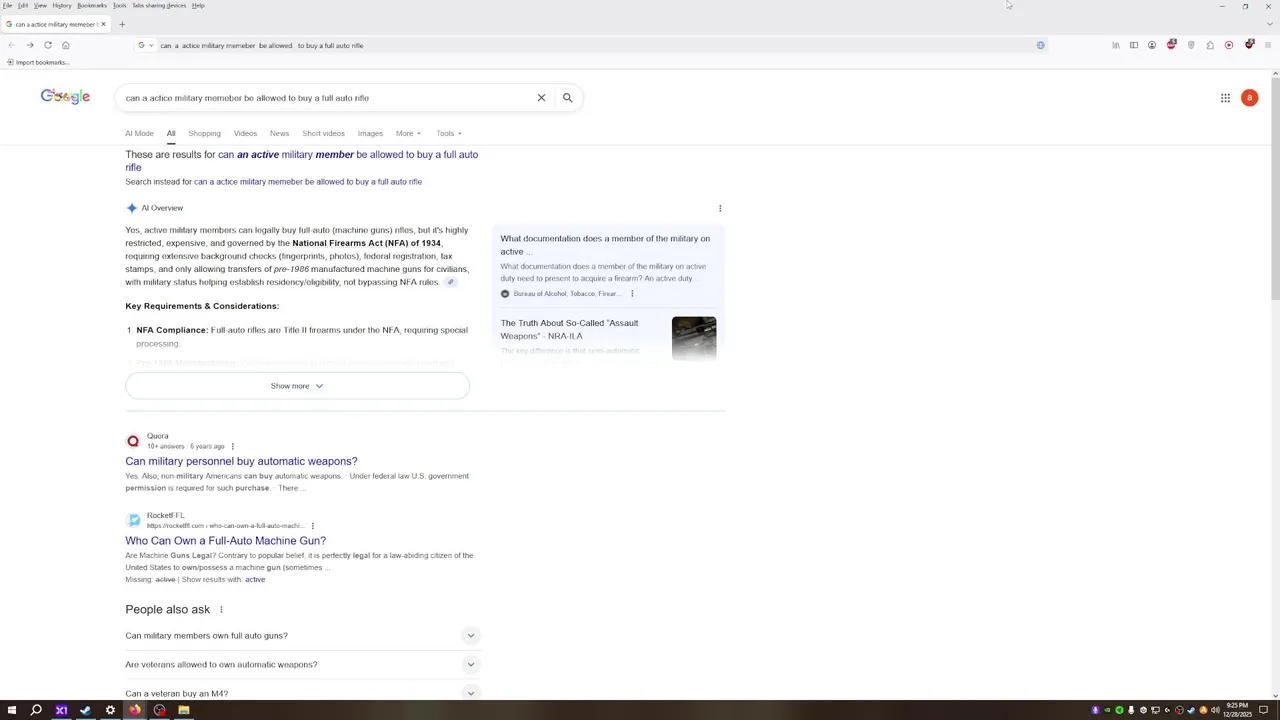The width and height of the screenshot is (1280, 720).
Task: Switch to Shopping results tab
Action: [x=204, y=133]
